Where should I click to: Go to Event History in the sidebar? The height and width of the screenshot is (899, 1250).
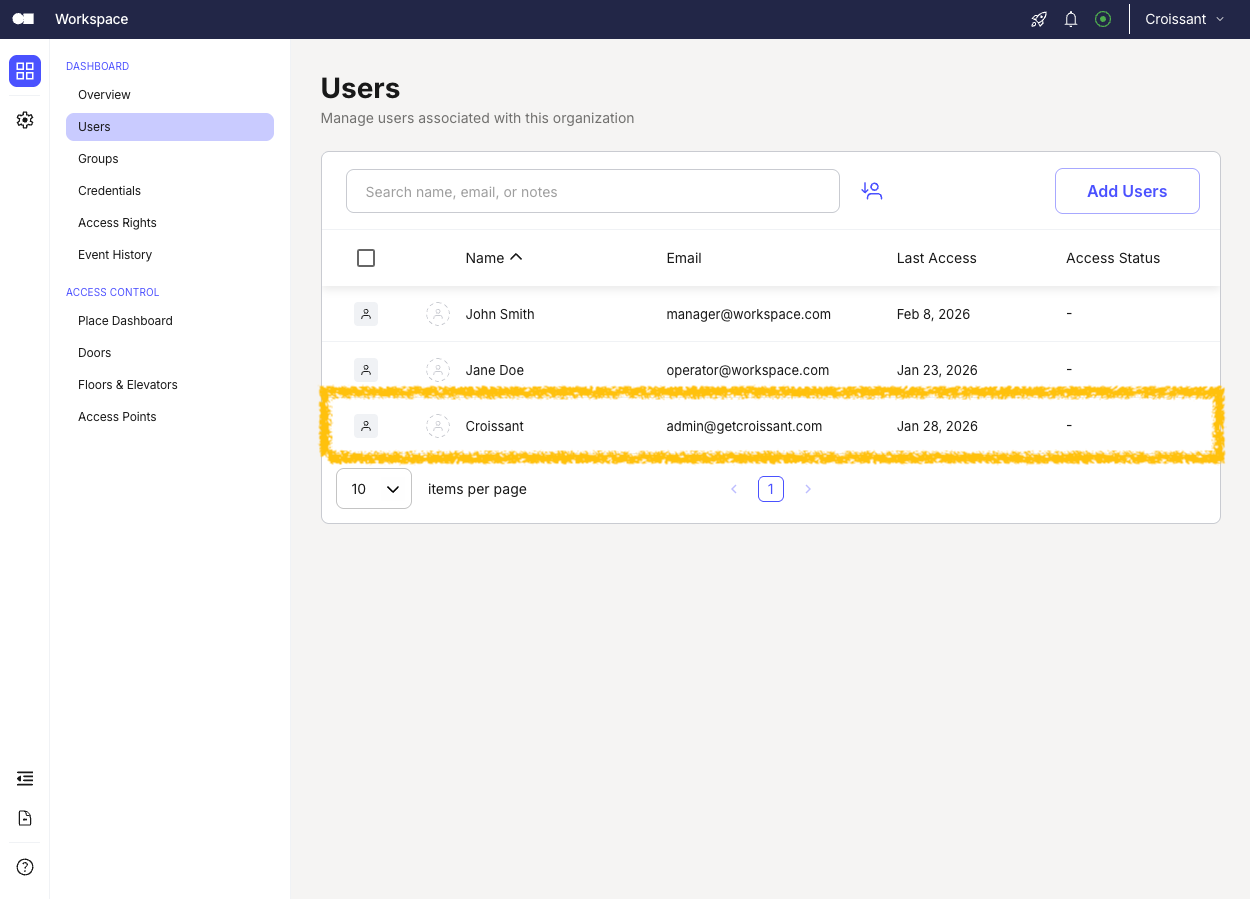[x=115, y=254]
